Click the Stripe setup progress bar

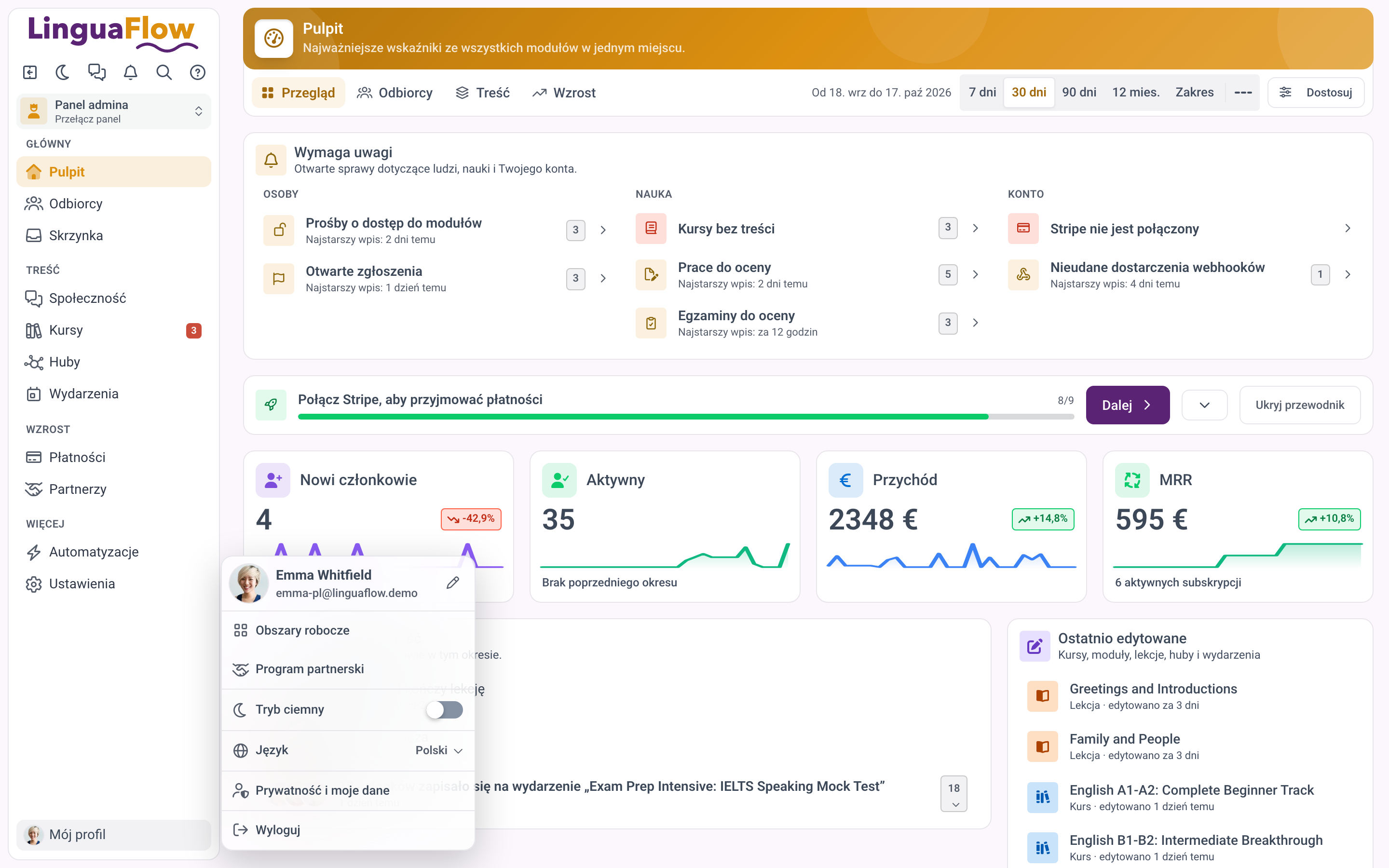coord(686,417)
